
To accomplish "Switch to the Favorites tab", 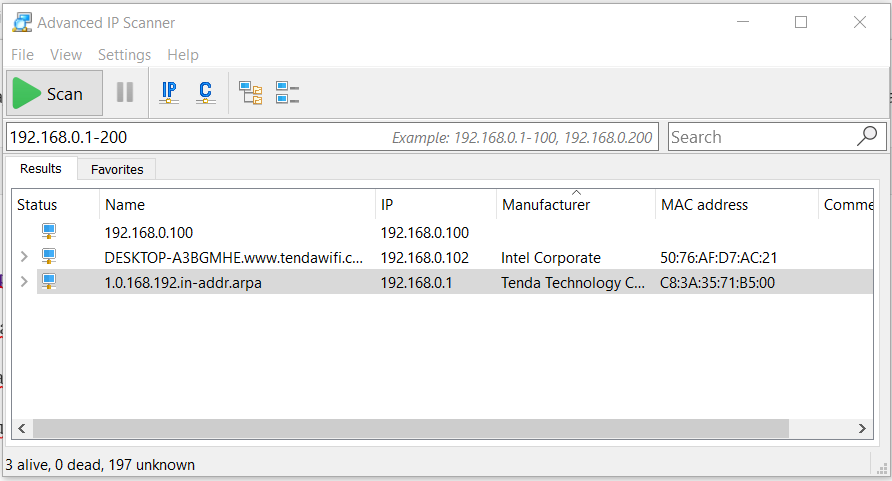I will (x=117, y=169).
